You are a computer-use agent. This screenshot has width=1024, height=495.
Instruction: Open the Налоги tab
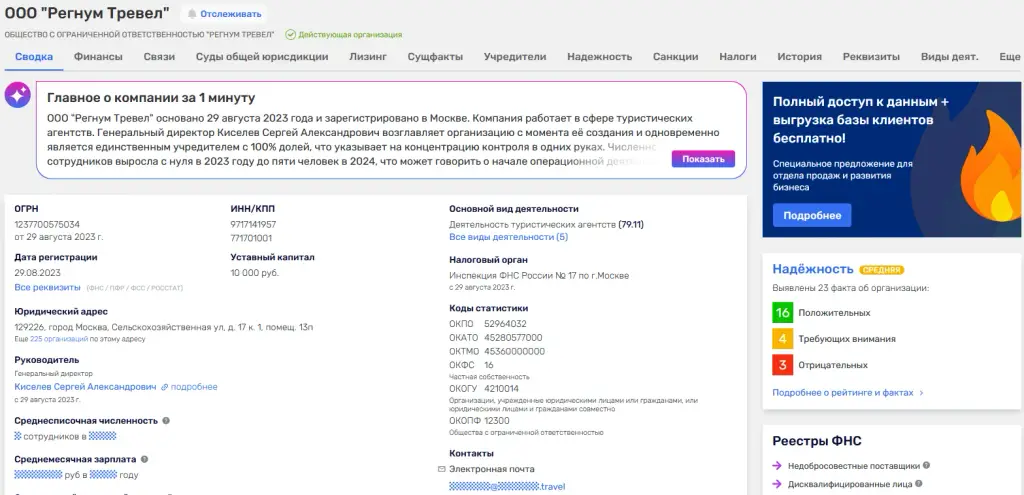coord(738,57)
